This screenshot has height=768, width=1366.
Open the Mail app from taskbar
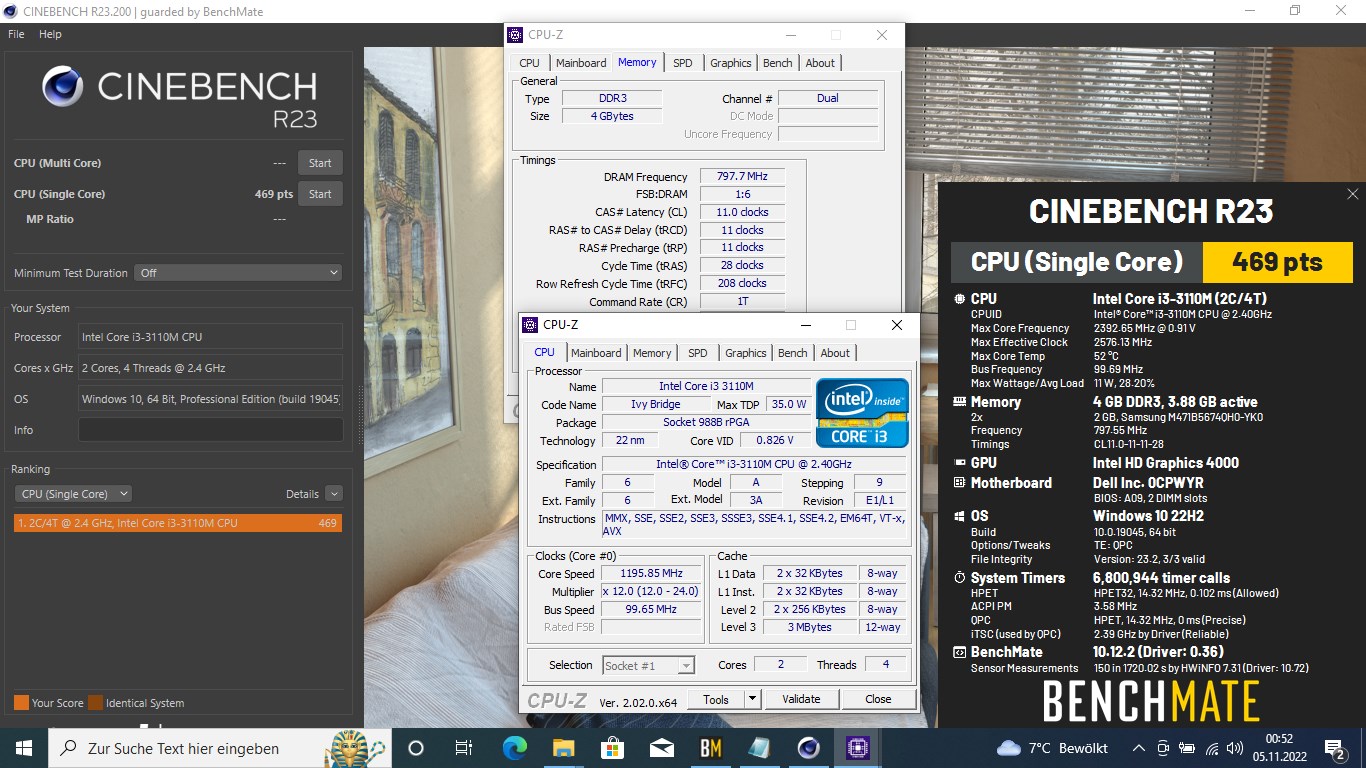[x=661, y=748]
